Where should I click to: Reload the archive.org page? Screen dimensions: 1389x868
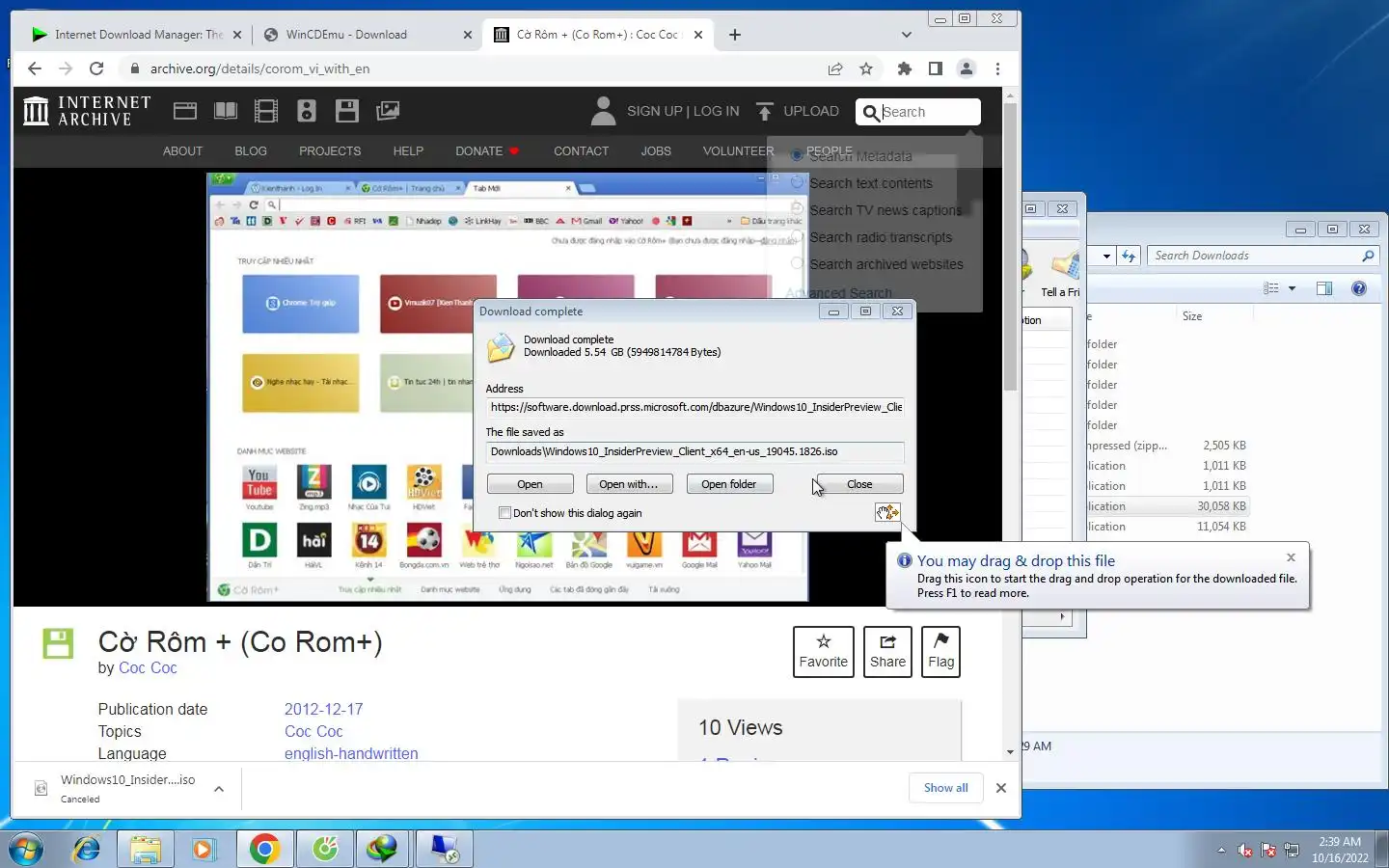[x=96, y=68]
